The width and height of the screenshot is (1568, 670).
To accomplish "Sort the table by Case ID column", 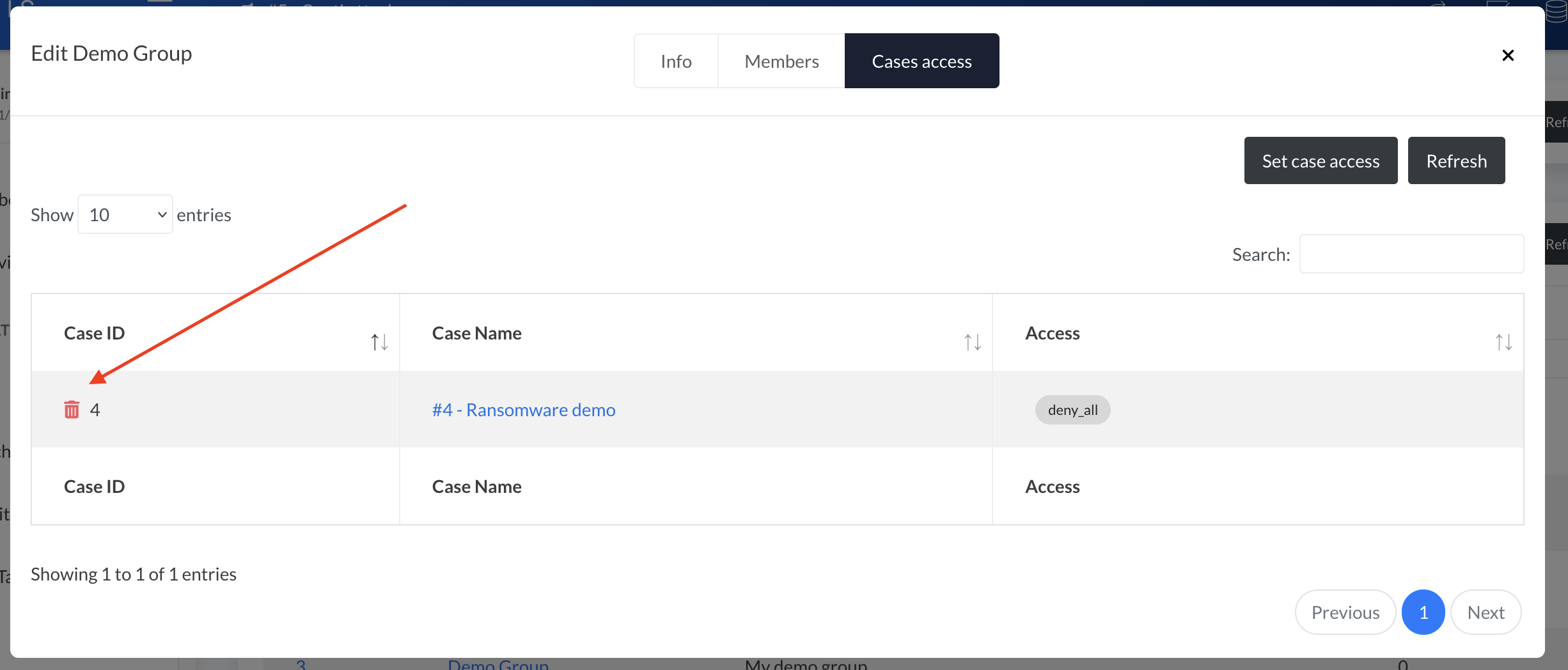I will [379, 342].
